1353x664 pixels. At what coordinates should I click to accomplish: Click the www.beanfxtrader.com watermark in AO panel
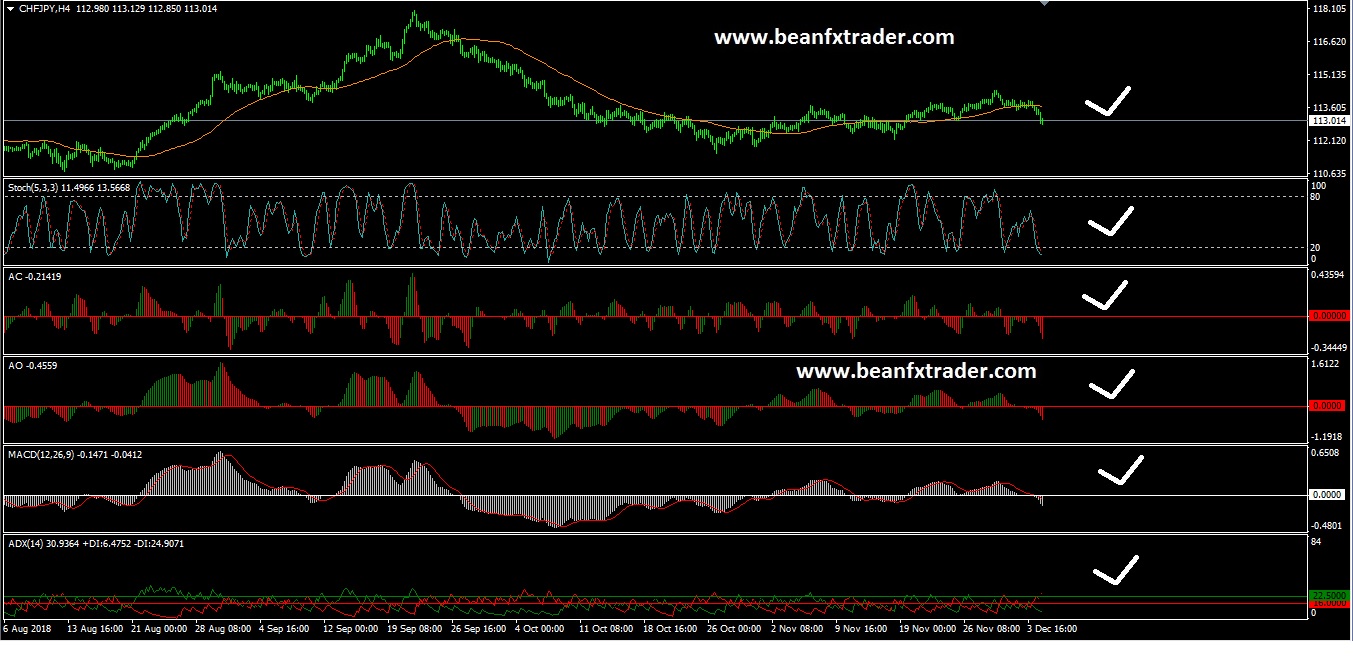pos(916,371)
